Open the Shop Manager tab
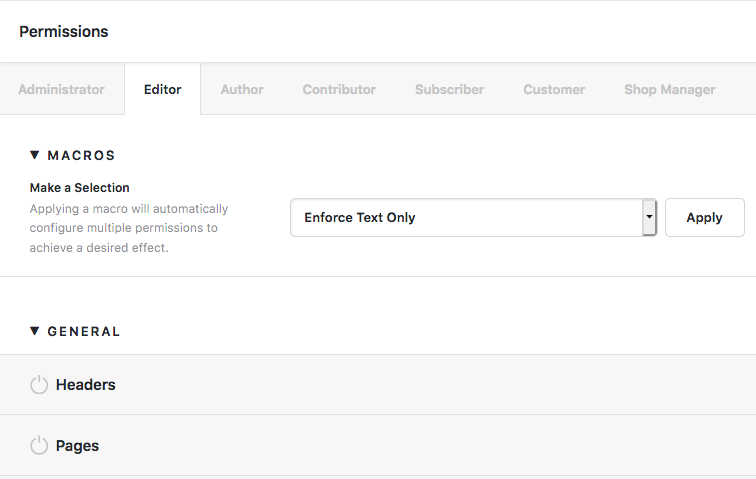The width and height of the screenshot is (756, 479). [x=670, y=89]
